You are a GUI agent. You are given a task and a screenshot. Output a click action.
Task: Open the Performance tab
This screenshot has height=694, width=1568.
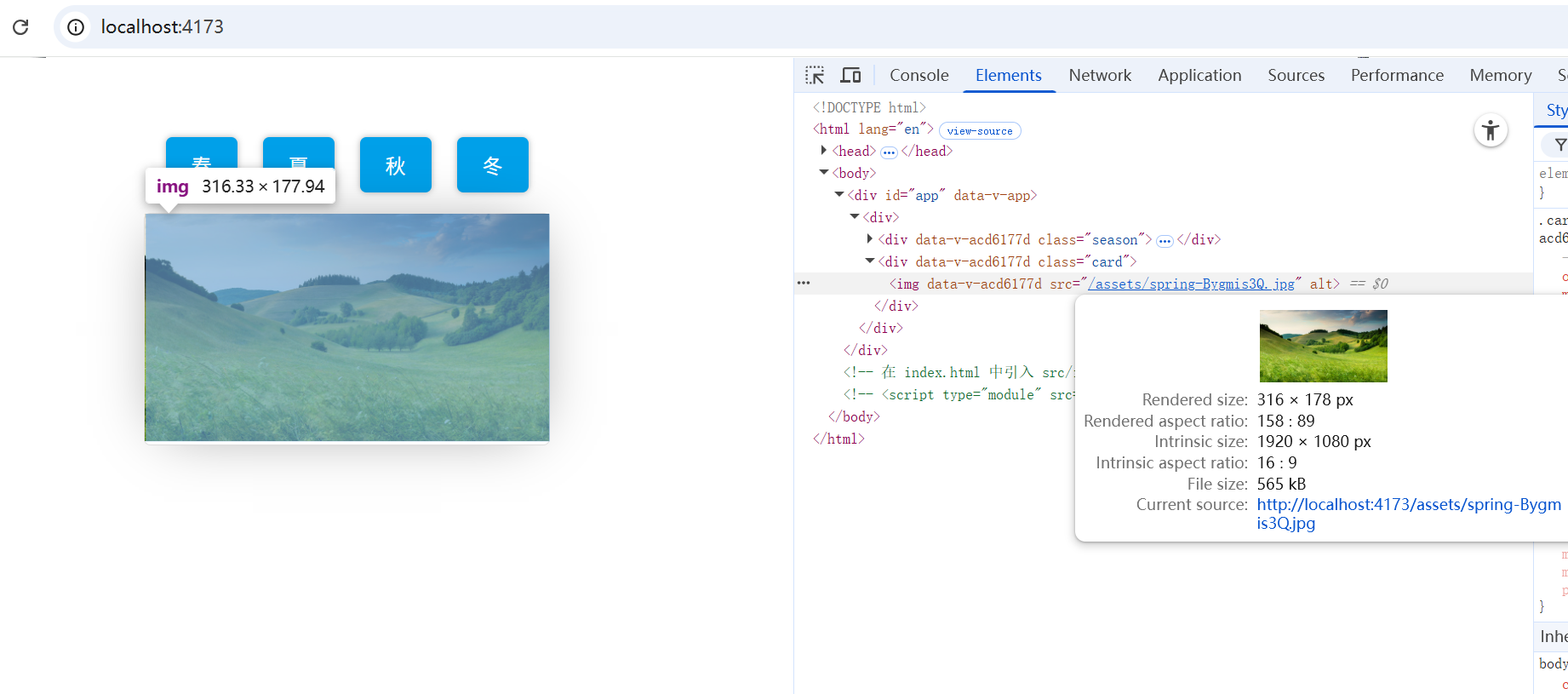(1397, 75)
